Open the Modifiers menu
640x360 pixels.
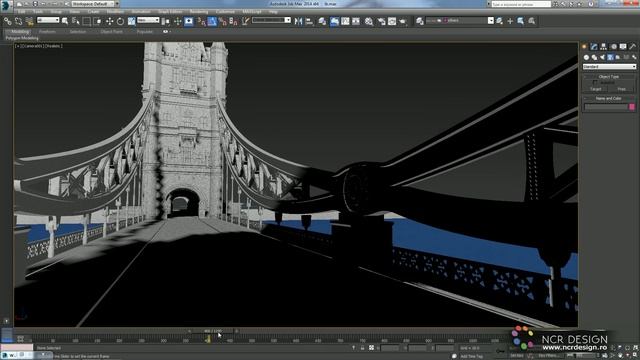pos(115,12)
